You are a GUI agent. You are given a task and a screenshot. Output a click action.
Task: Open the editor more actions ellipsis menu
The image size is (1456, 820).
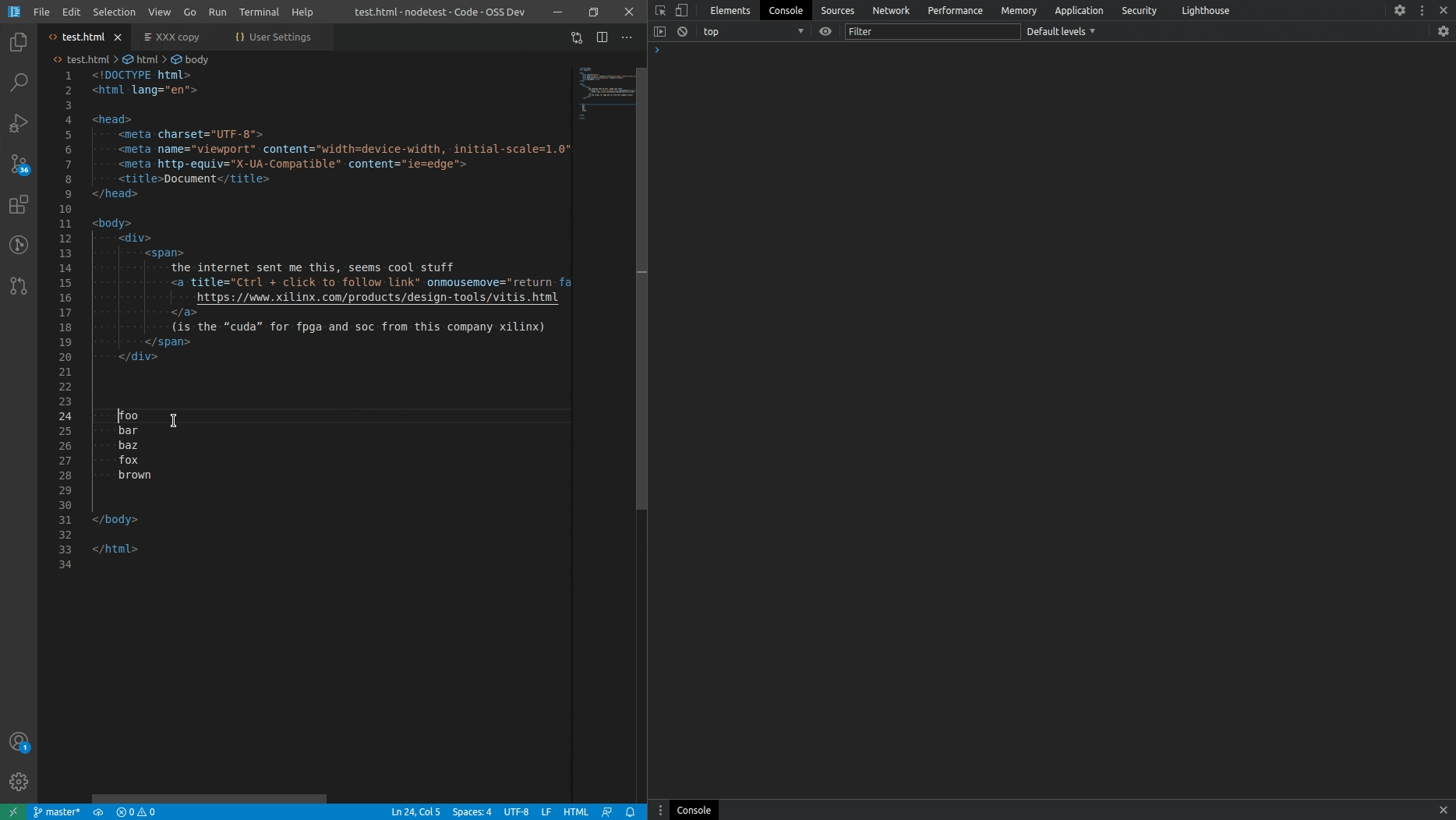point(628,37)
